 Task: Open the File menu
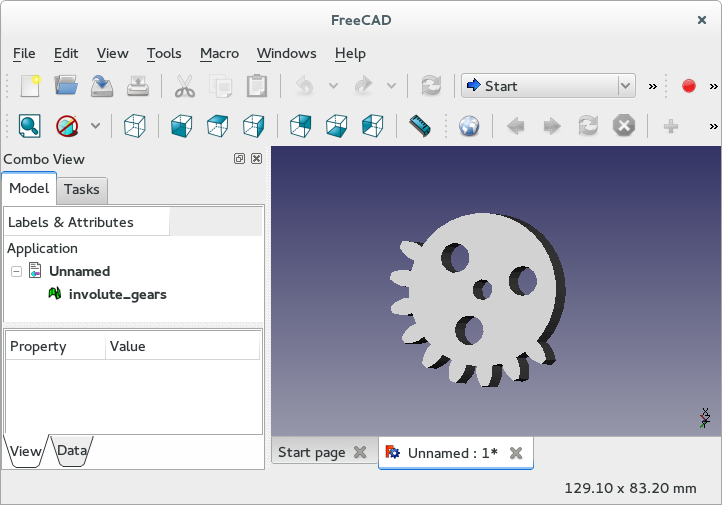[24, 53]
